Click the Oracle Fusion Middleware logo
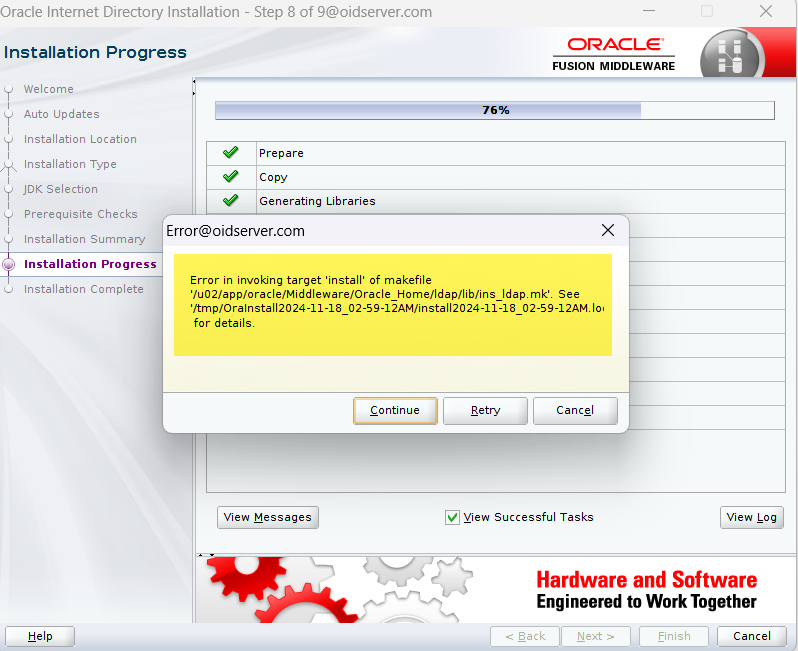The height and width of the screenshot is (651, 798). pyautogui.click(x=614, y=54)
